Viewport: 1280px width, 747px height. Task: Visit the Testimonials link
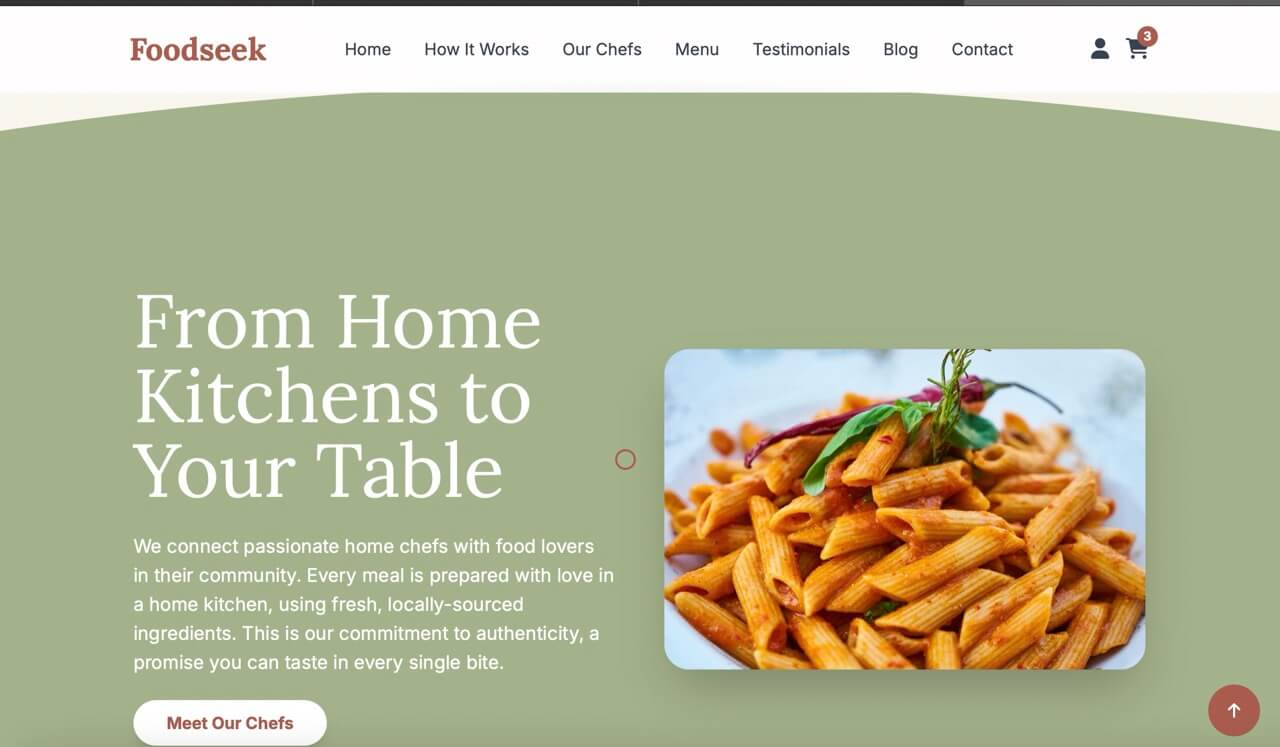tap(801, 49)
